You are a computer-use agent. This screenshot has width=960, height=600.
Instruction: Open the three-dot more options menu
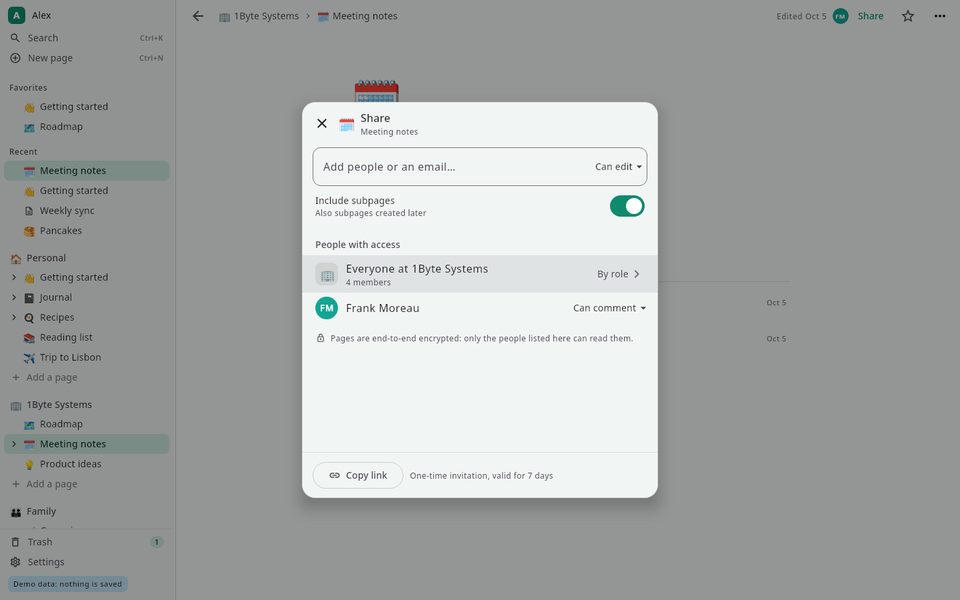click(x=939, y=16)
